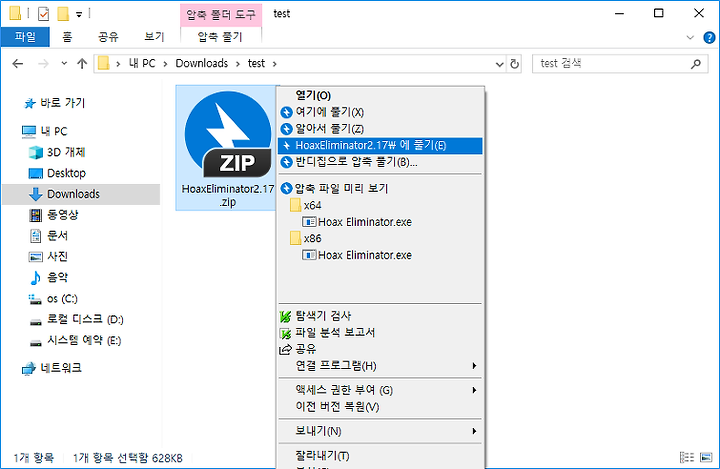Click the test 검색 search box
The width and height of the screenshot is (720, 469).
pos(620,63)
